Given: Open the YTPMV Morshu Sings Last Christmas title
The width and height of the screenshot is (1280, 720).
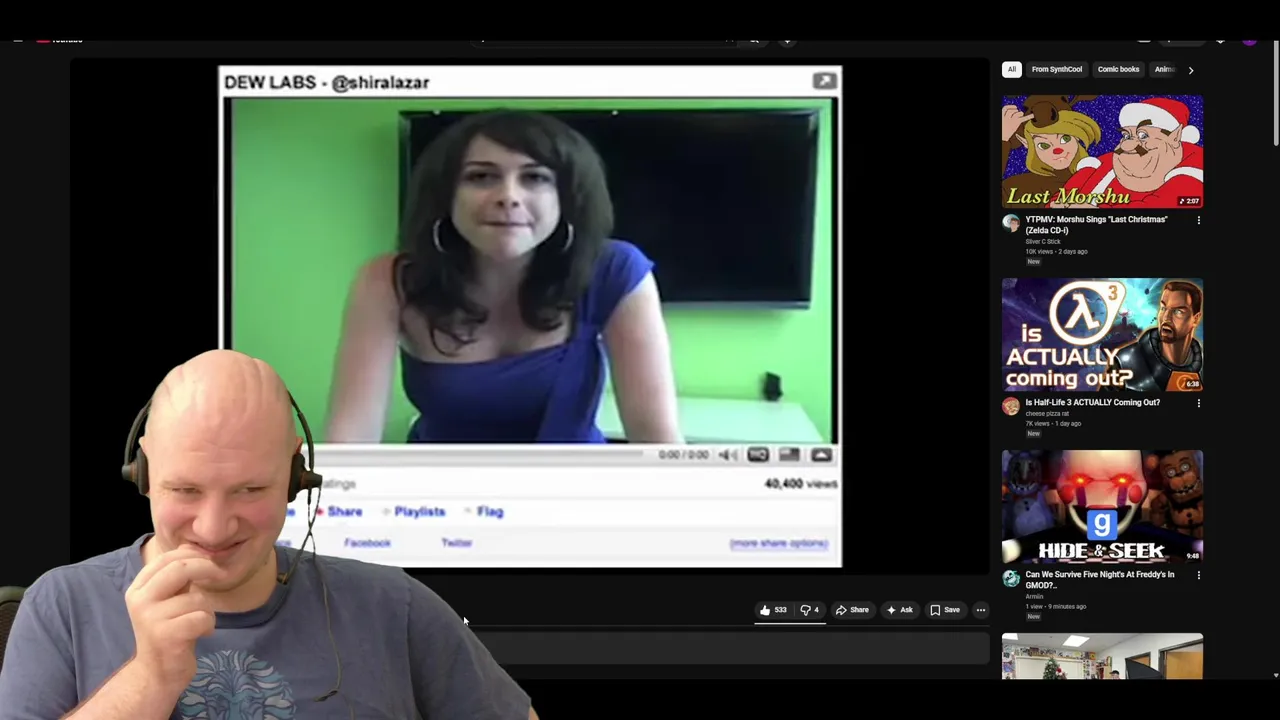Looking at the screenshot, I should click(x=1096, y=225).
